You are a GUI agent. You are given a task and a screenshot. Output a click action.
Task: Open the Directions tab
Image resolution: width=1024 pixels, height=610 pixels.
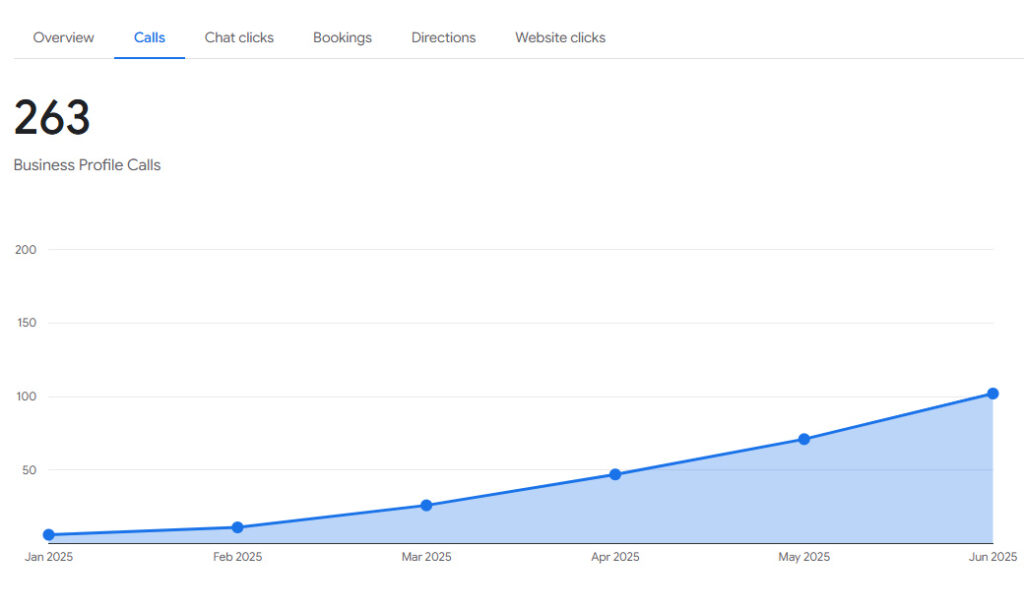443,38
